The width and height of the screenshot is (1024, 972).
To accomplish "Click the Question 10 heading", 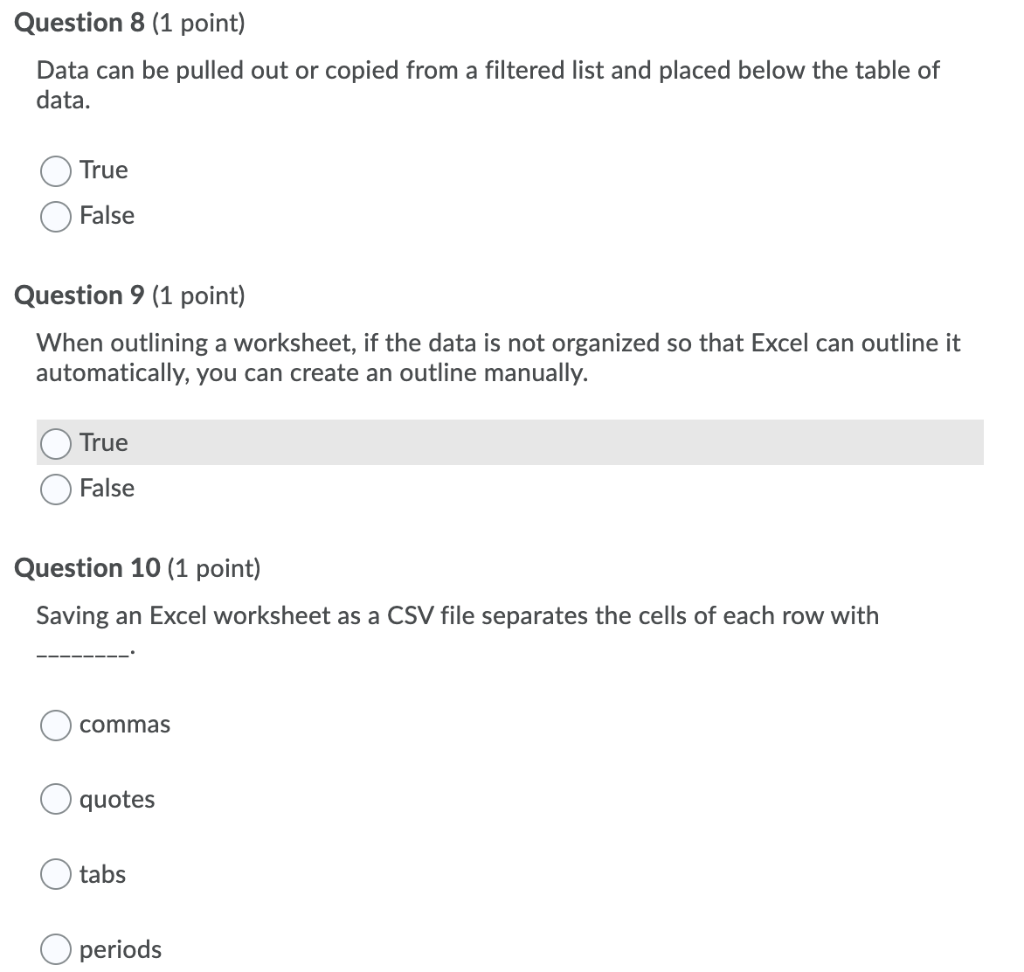I will click(86, 567).
